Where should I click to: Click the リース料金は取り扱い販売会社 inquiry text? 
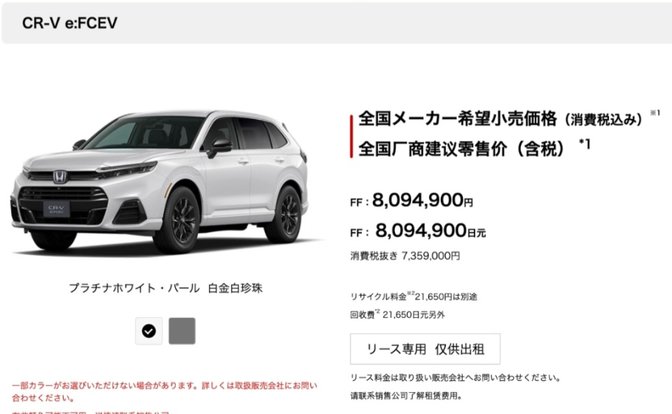pyautogui.click(x=456, y=378)
